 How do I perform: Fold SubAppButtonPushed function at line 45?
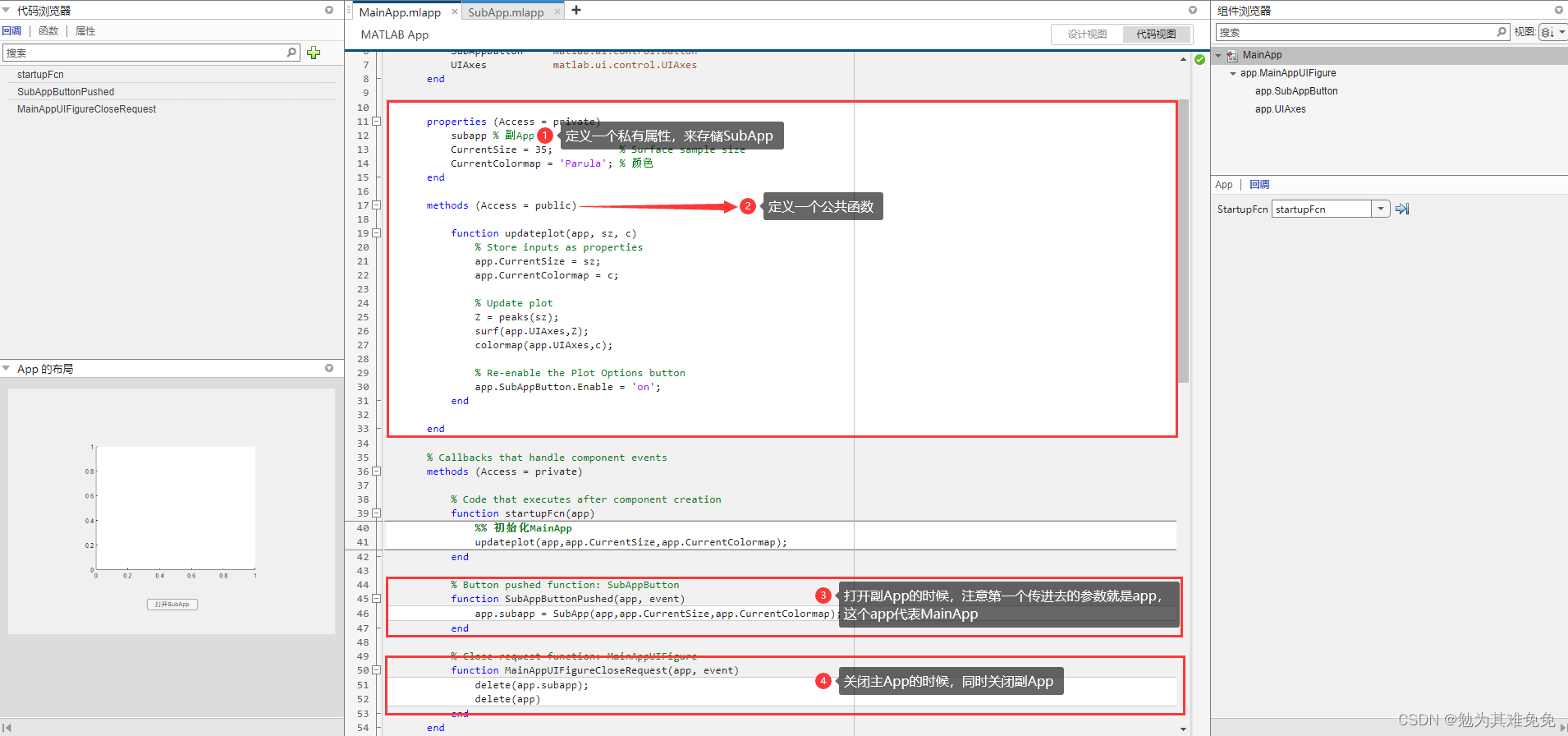click(377, 599)
